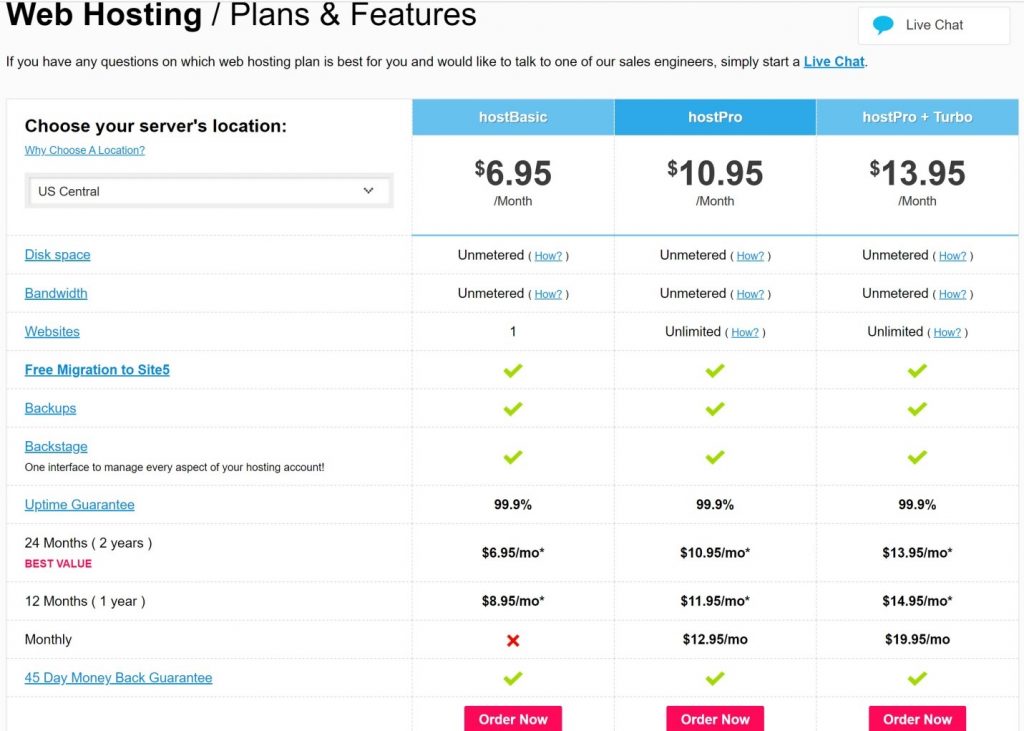Select the hostPro + Turbo plan header
The height and width of the screenshot is (731, 1024).
[917, 117]
